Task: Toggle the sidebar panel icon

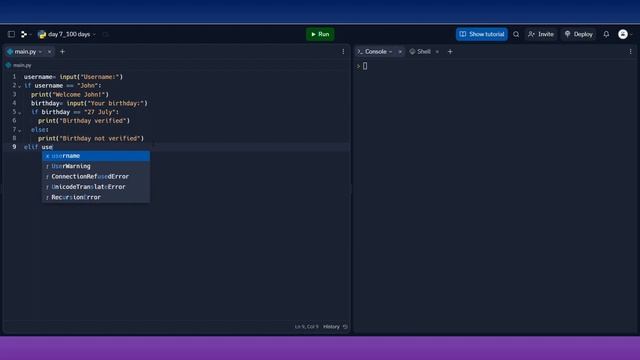Action: pyautogui.click(x=11, y=34)
